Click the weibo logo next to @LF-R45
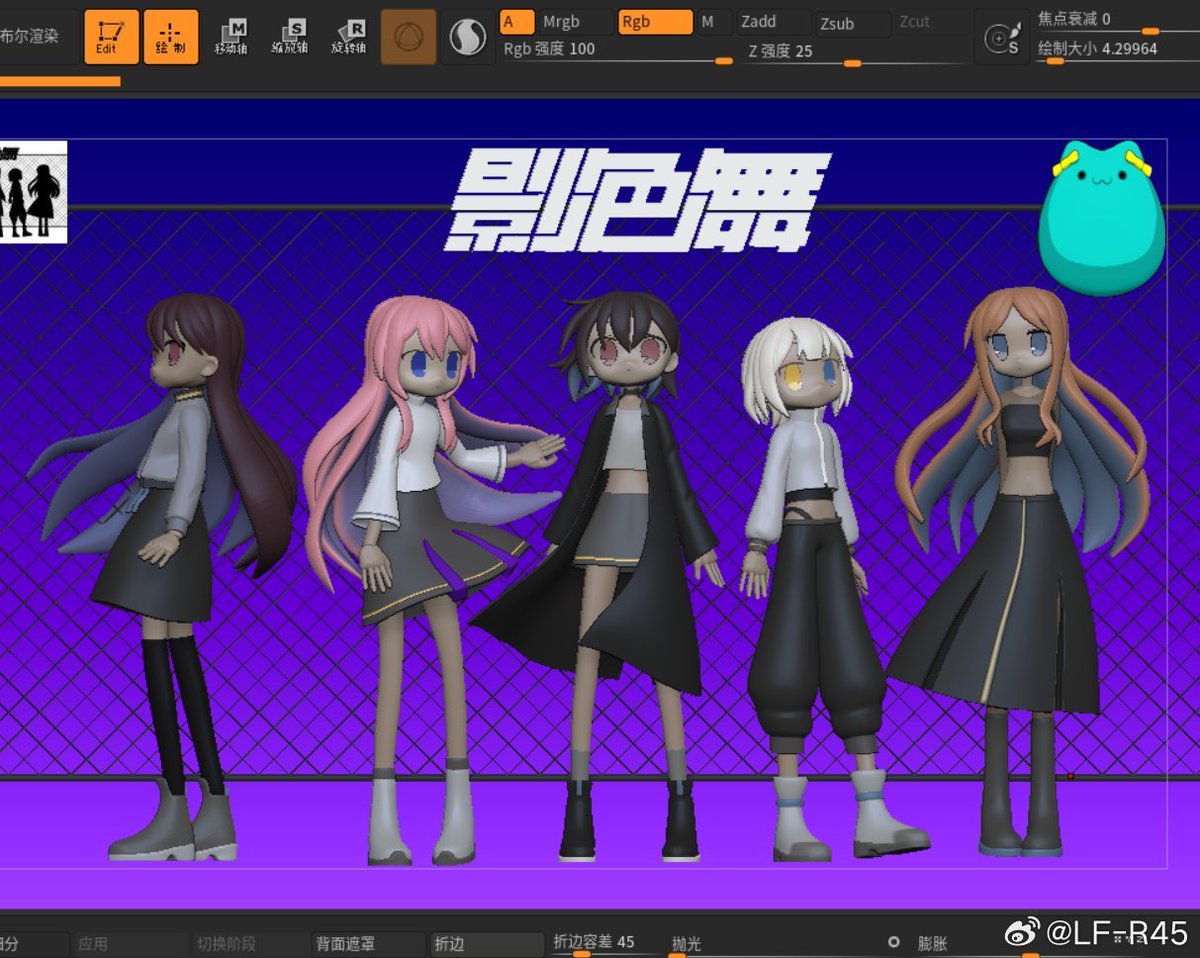1200x958 pixels. coord(1021,937)
